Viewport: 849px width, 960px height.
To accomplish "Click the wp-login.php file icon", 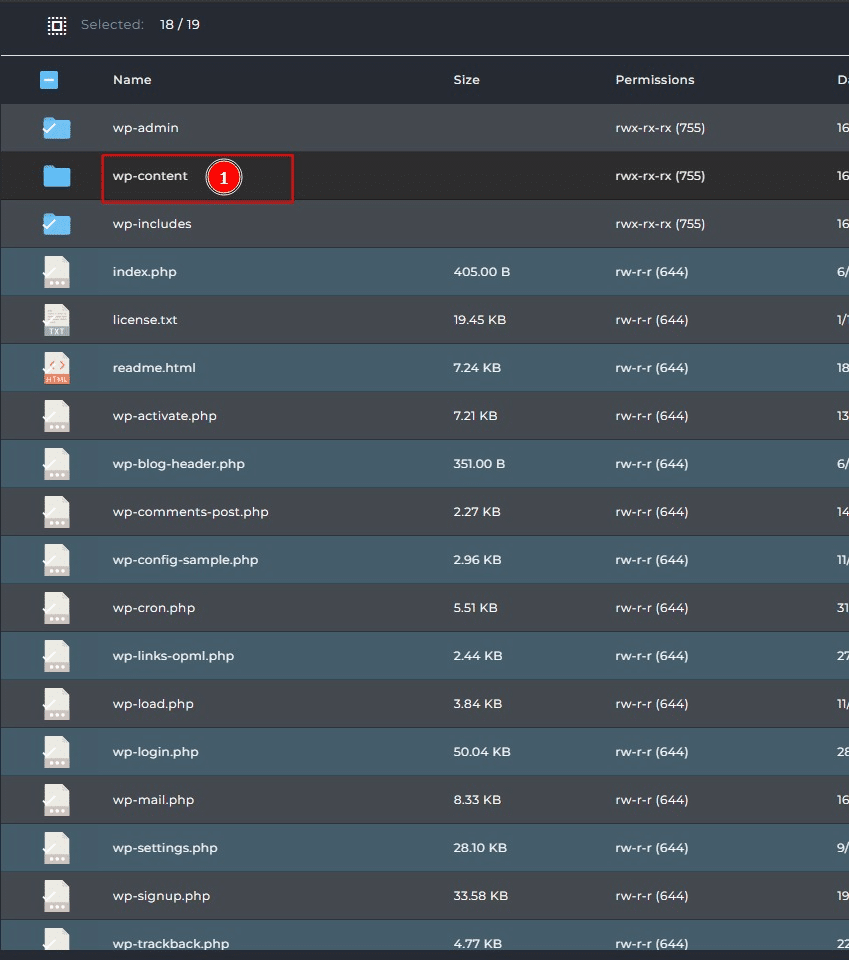I will point(57,752).
